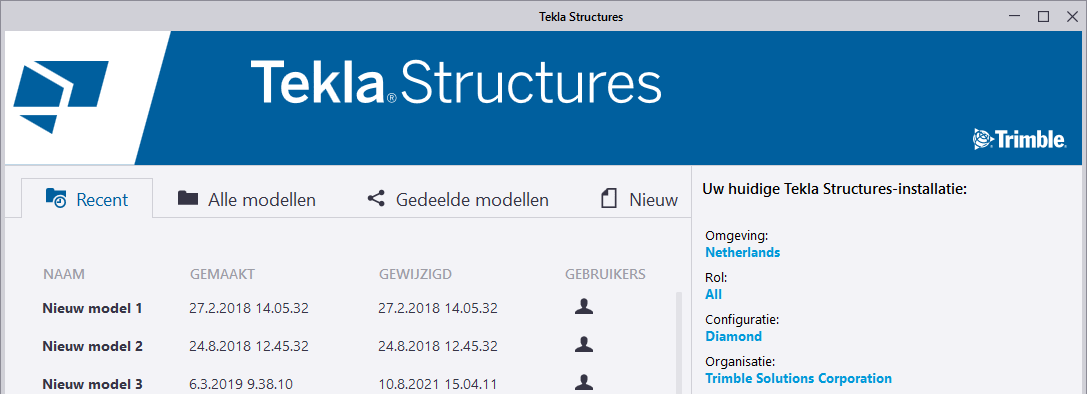Click the user icon for Nieuw model 1
Image resolution: width=1087 pixels, height=394 pixels.
[584, 307]
